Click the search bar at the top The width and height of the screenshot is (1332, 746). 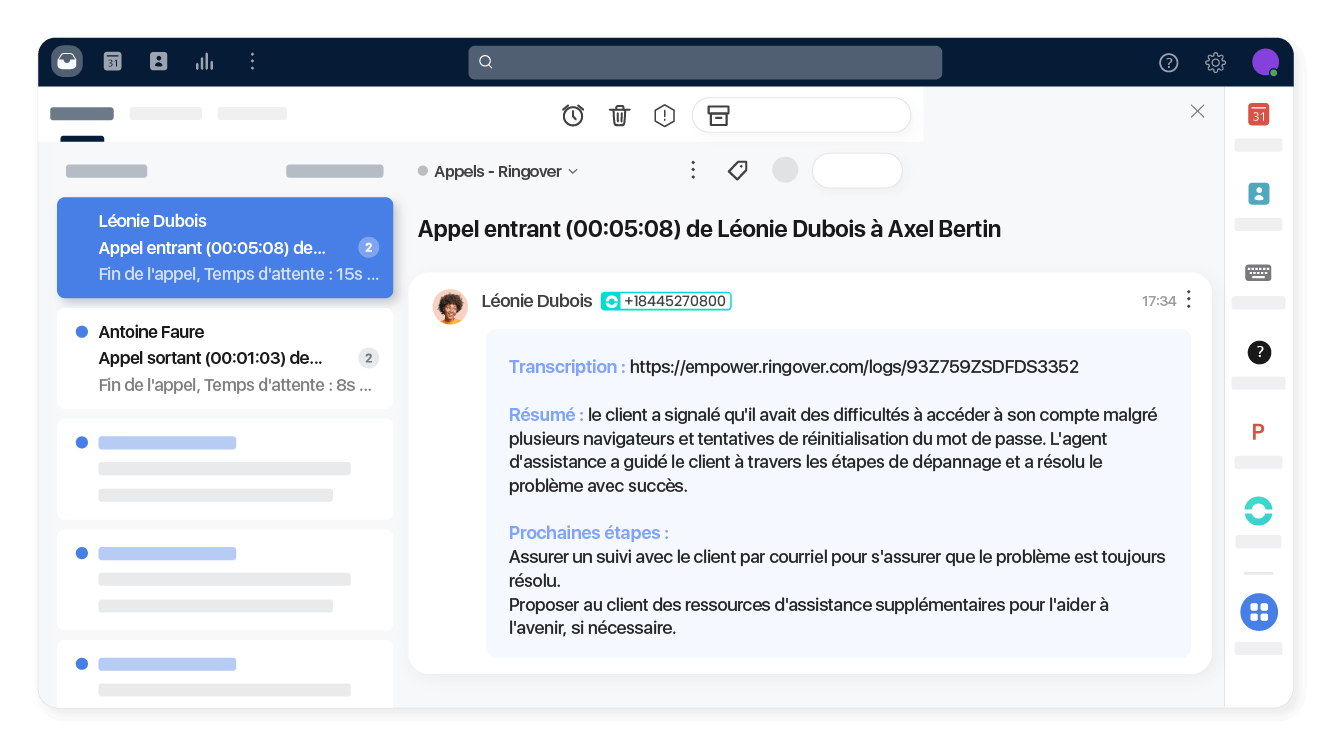[705, 61]
